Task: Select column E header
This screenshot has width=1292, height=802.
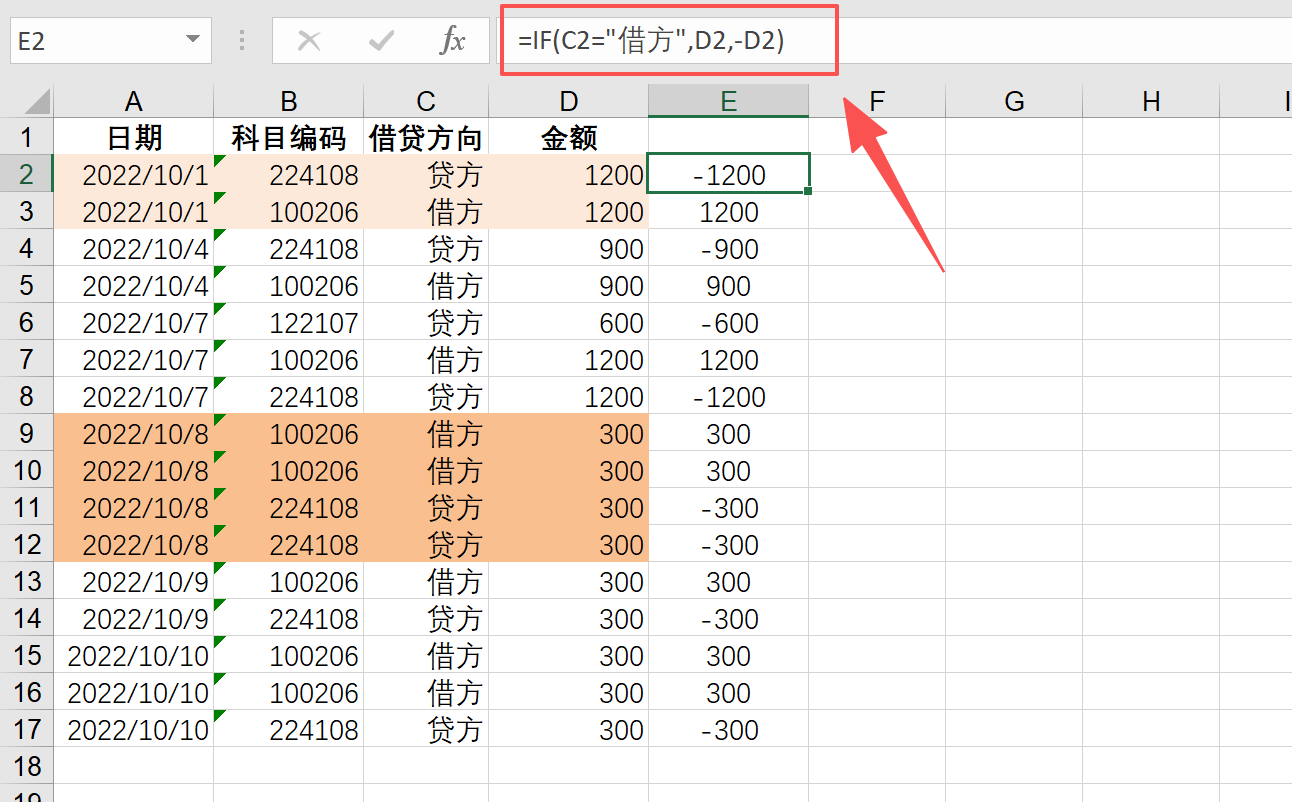Action: click(x=728, y=100)
